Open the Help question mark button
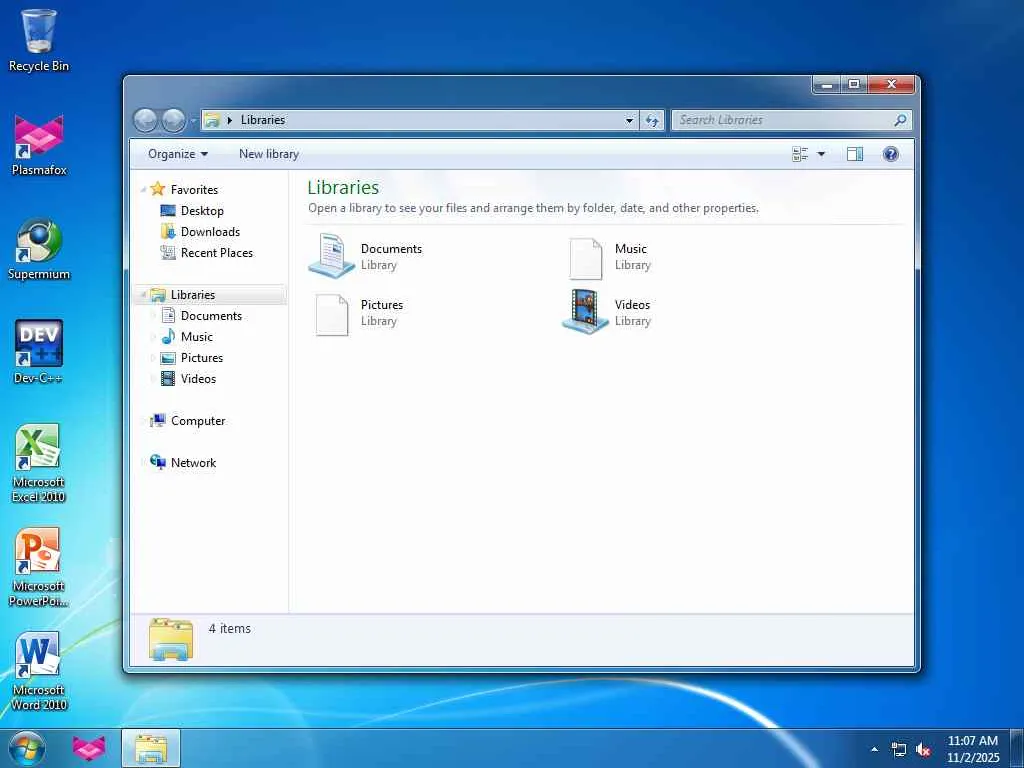1024x768 pixels. [890, 154]
